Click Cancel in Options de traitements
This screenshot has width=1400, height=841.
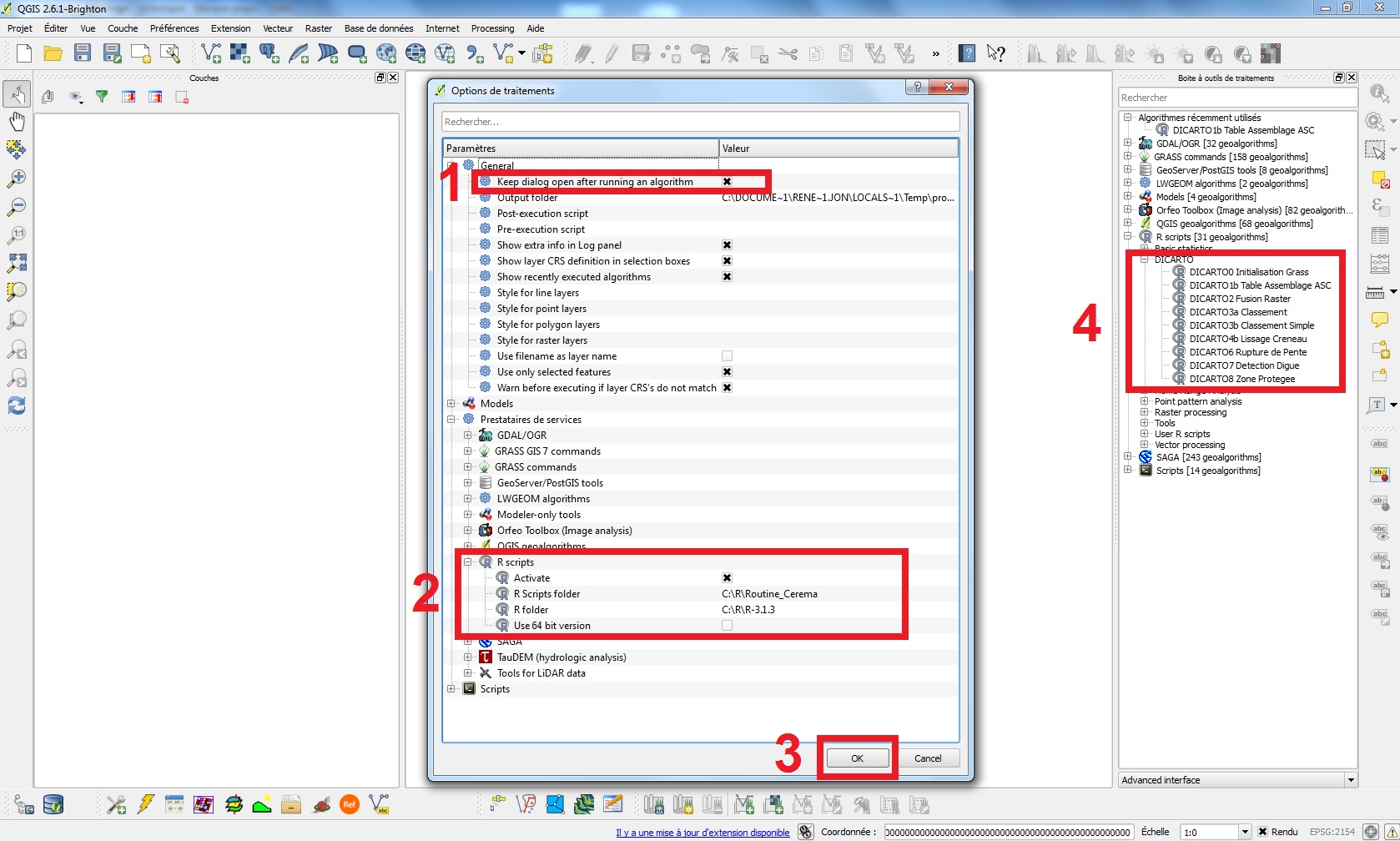(928, 758)
